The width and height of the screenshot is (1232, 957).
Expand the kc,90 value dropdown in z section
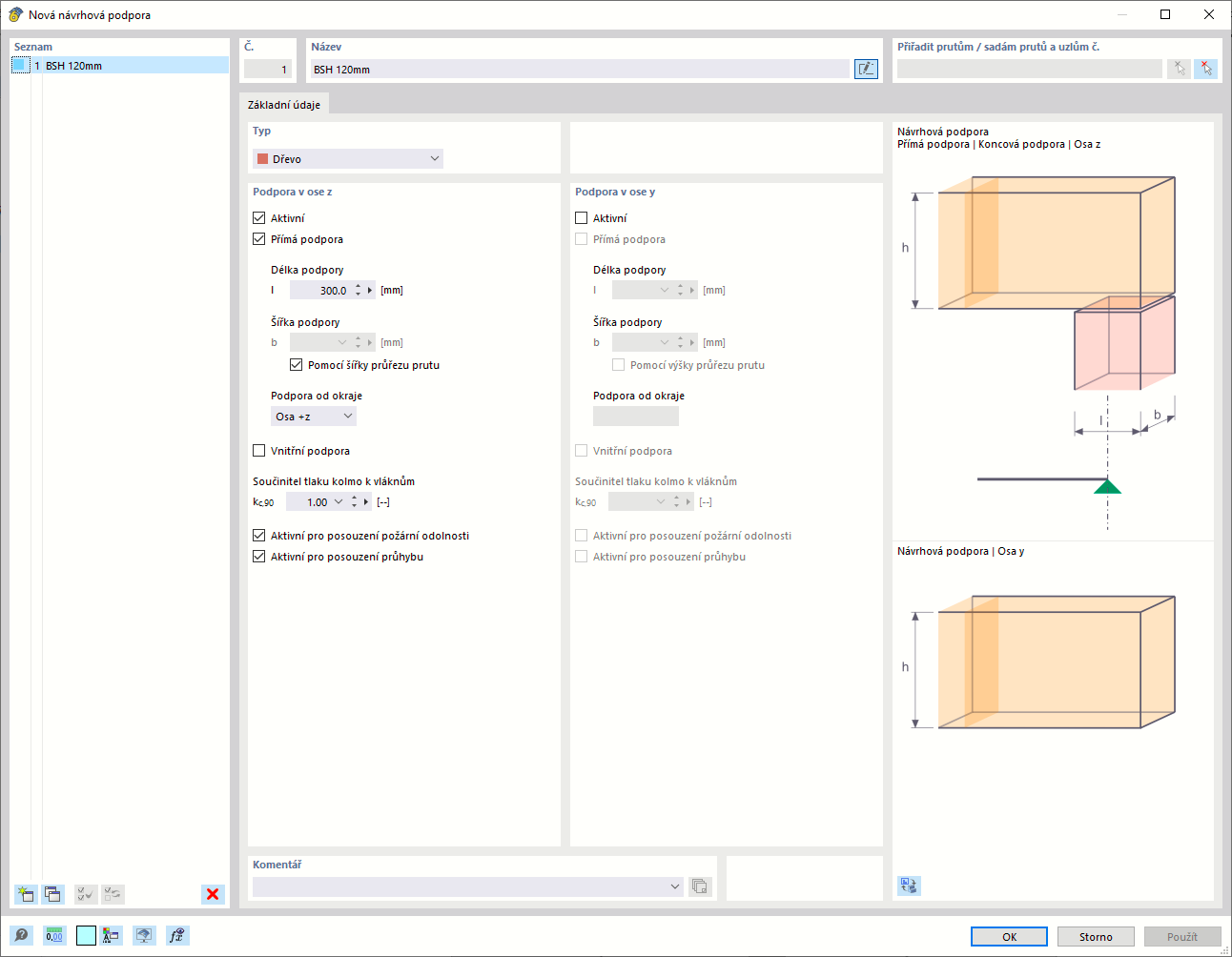pyautogui.click(x=339, y=502)
